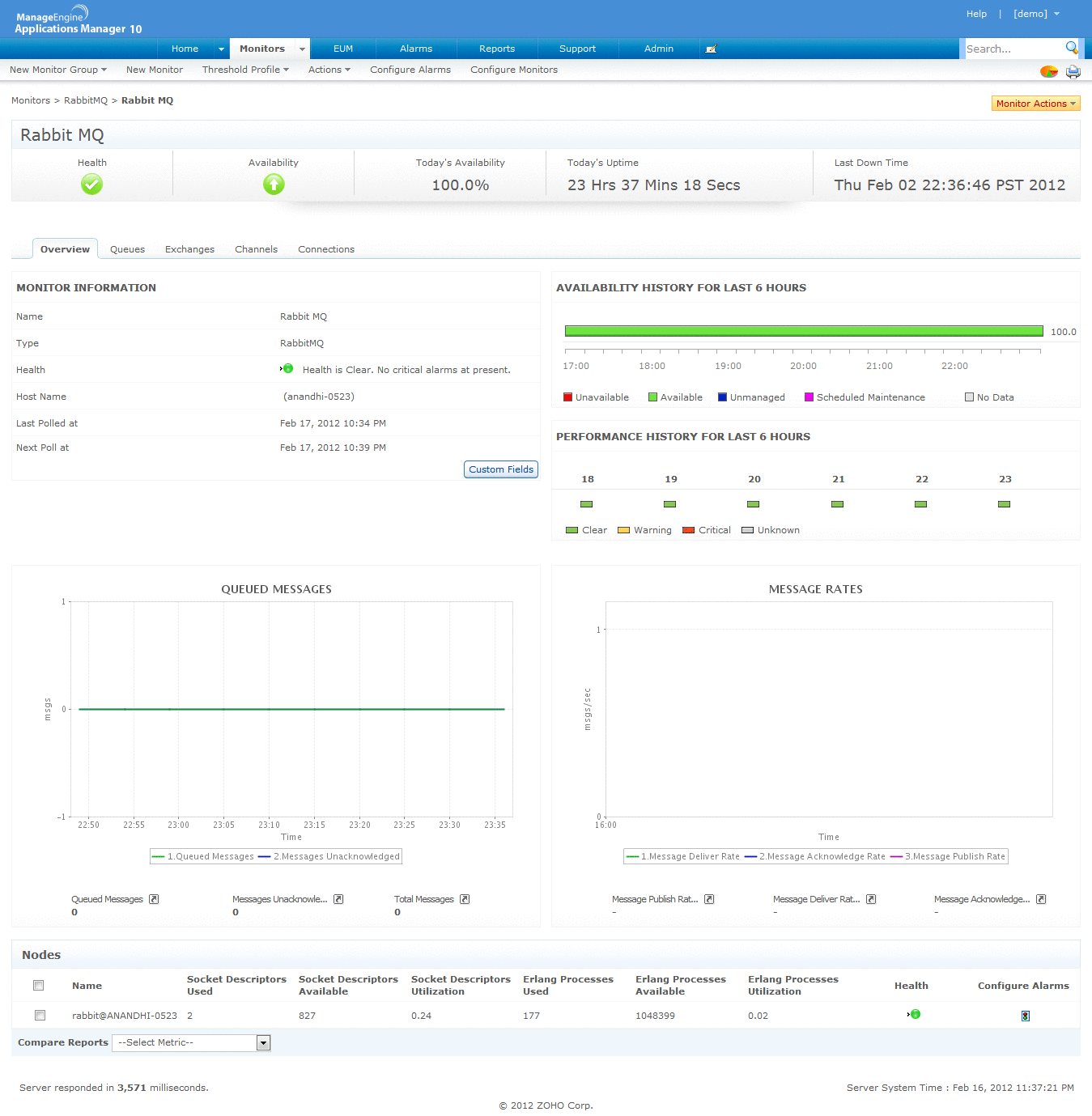
Task: Click the magnifier search icon
Action: coord(1072,48)
